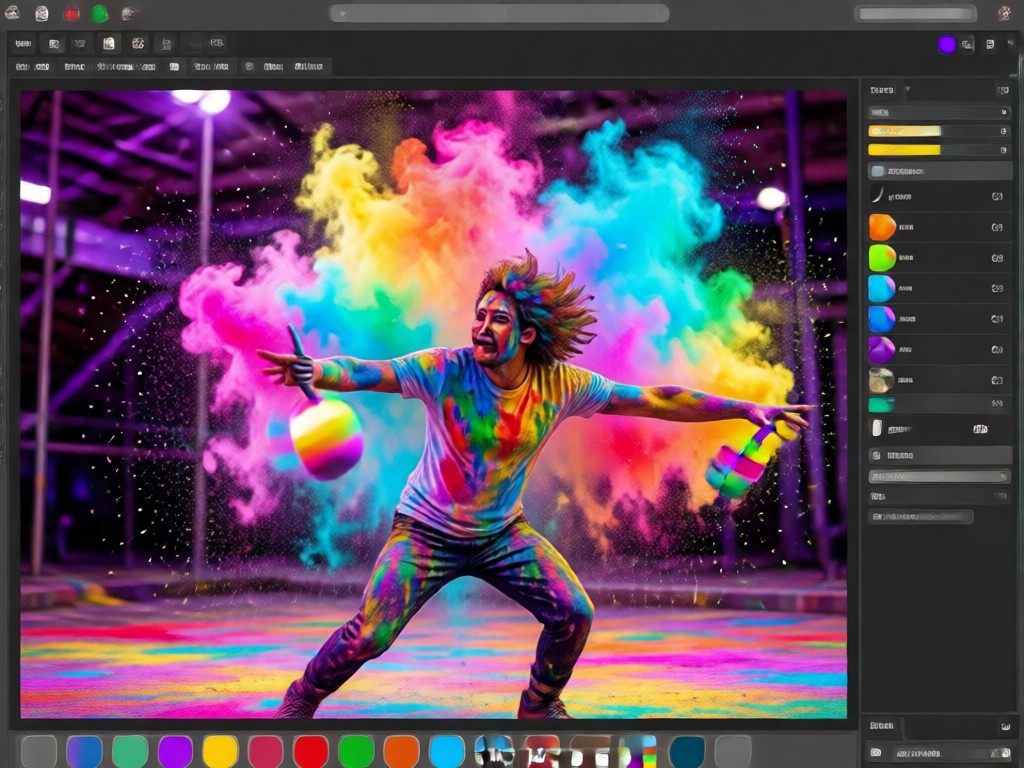
Task: Click the icon at bottom-right panel header
Action: tap(1005, 726)
